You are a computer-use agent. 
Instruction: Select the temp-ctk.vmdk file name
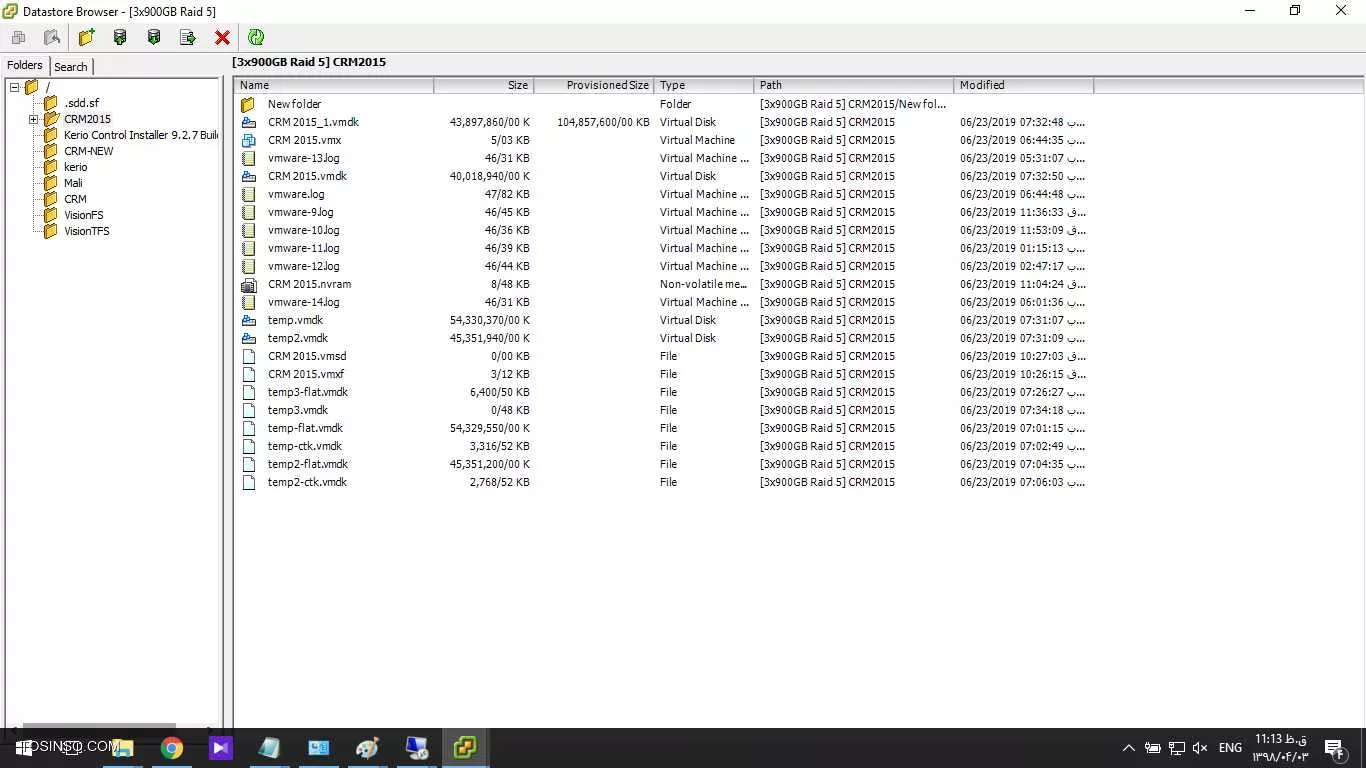tap(305, 446)
